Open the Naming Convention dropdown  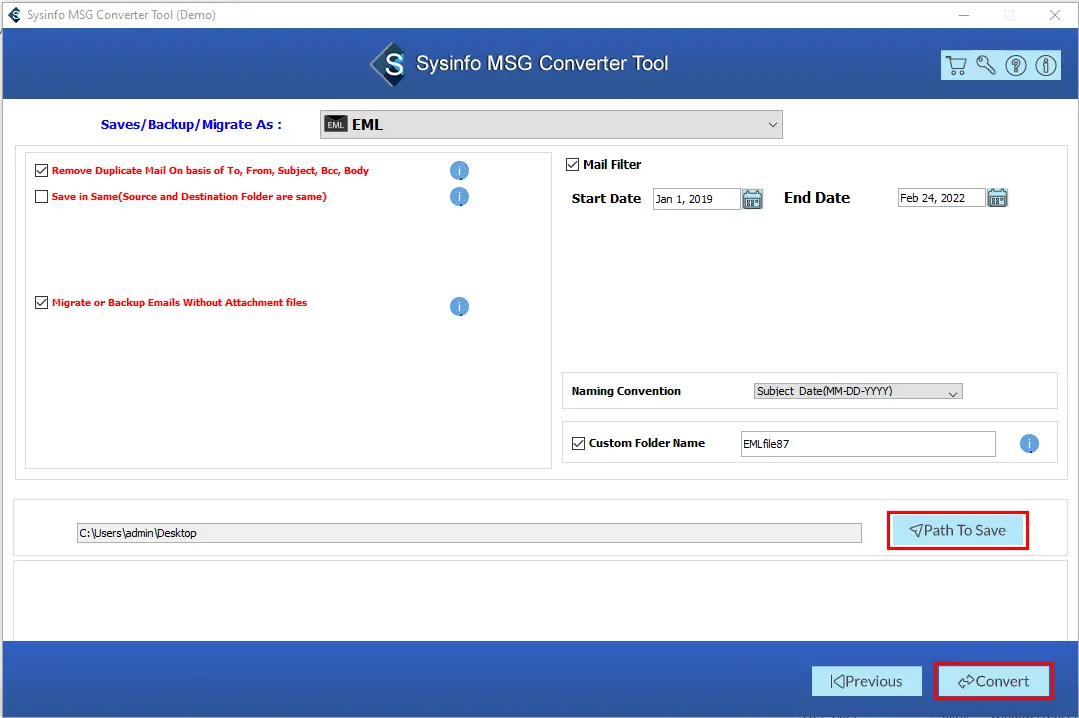click(x=858, y=391)
